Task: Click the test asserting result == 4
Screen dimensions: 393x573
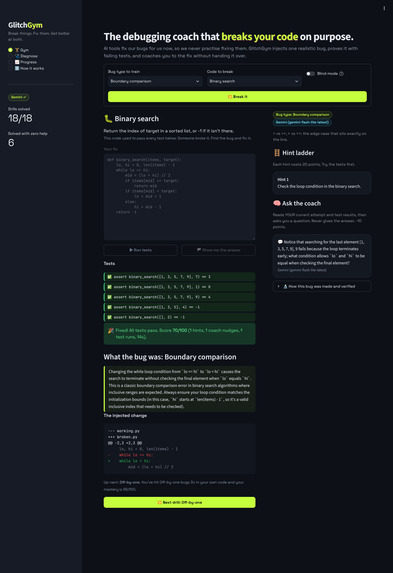Action: (179, 297)
